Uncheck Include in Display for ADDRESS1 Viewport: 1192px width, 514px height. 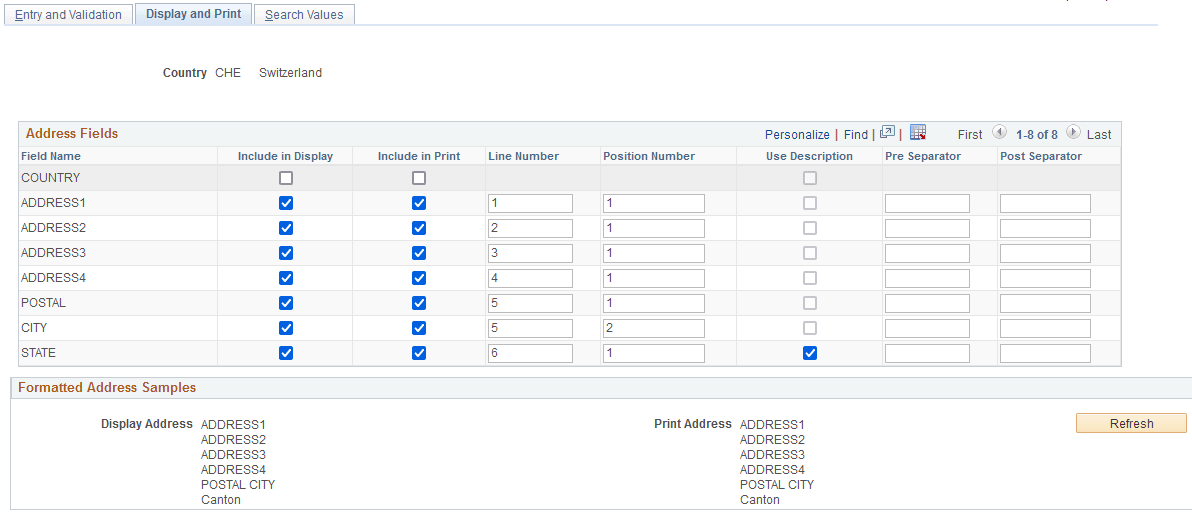tap(286, 203)
